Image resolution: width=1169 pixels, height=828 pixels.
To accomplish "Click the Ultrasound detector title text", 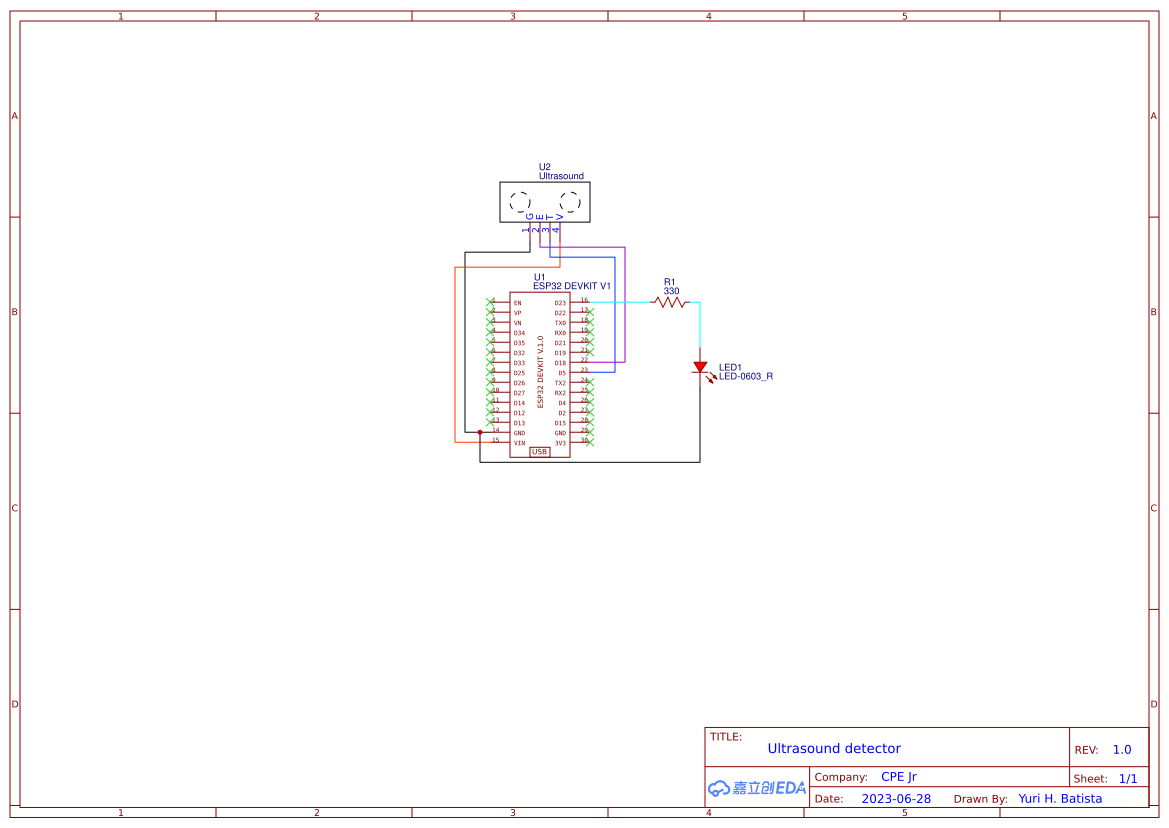I will pos(833,748).
